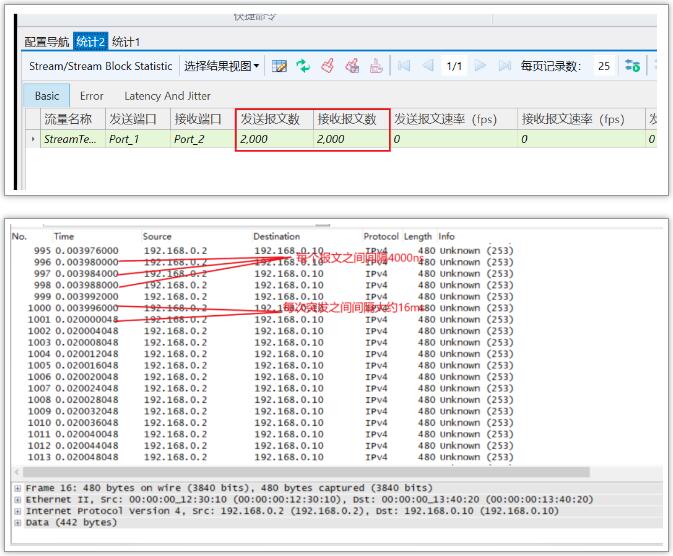Click the clear all results icon
This screenshot has height=556, width=673.
click(x=351, y=66)
